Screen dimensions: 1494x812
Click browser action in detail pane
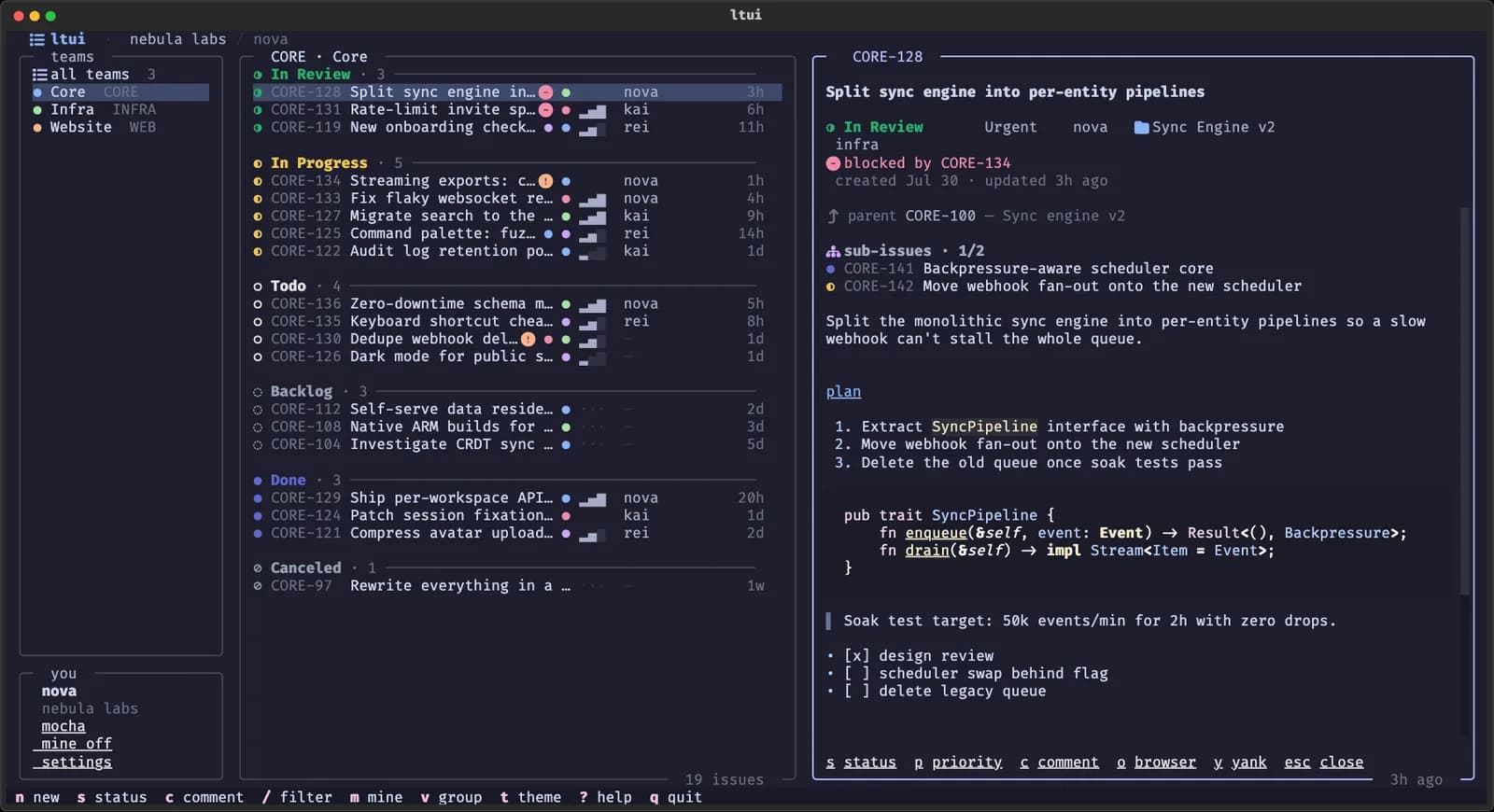pos(1156,763)
